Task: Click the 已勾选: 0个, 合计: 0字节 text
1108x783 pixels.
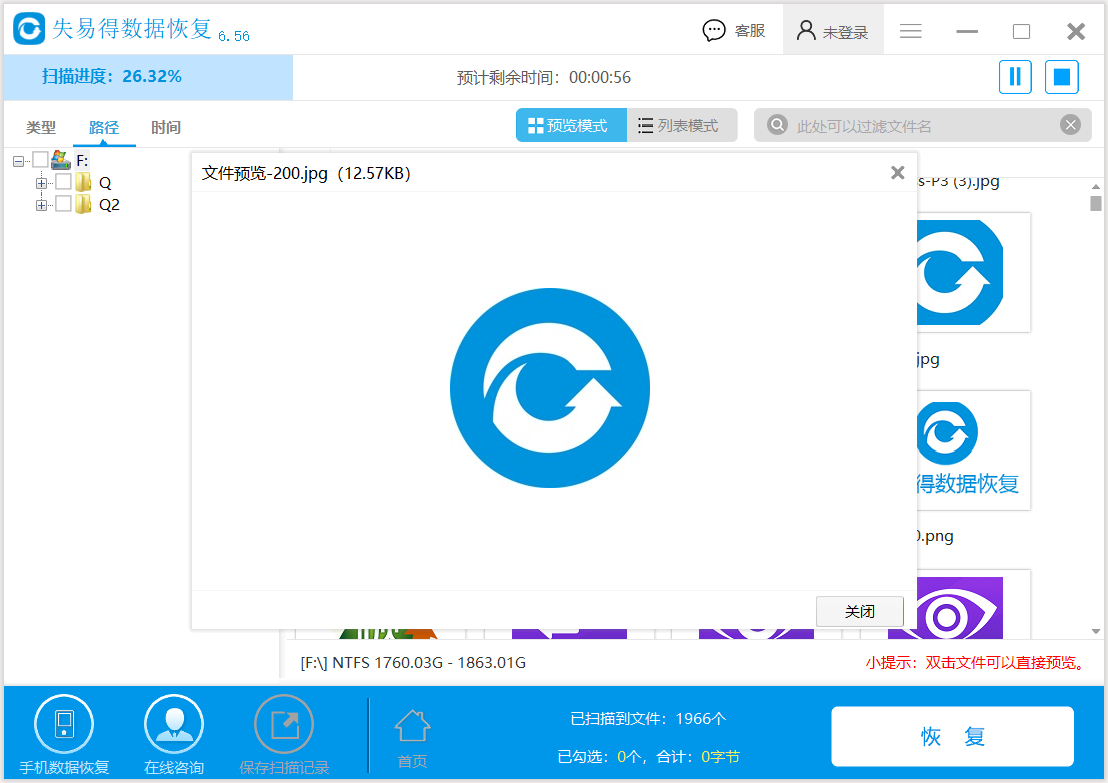Action: (x=648, y=757)
